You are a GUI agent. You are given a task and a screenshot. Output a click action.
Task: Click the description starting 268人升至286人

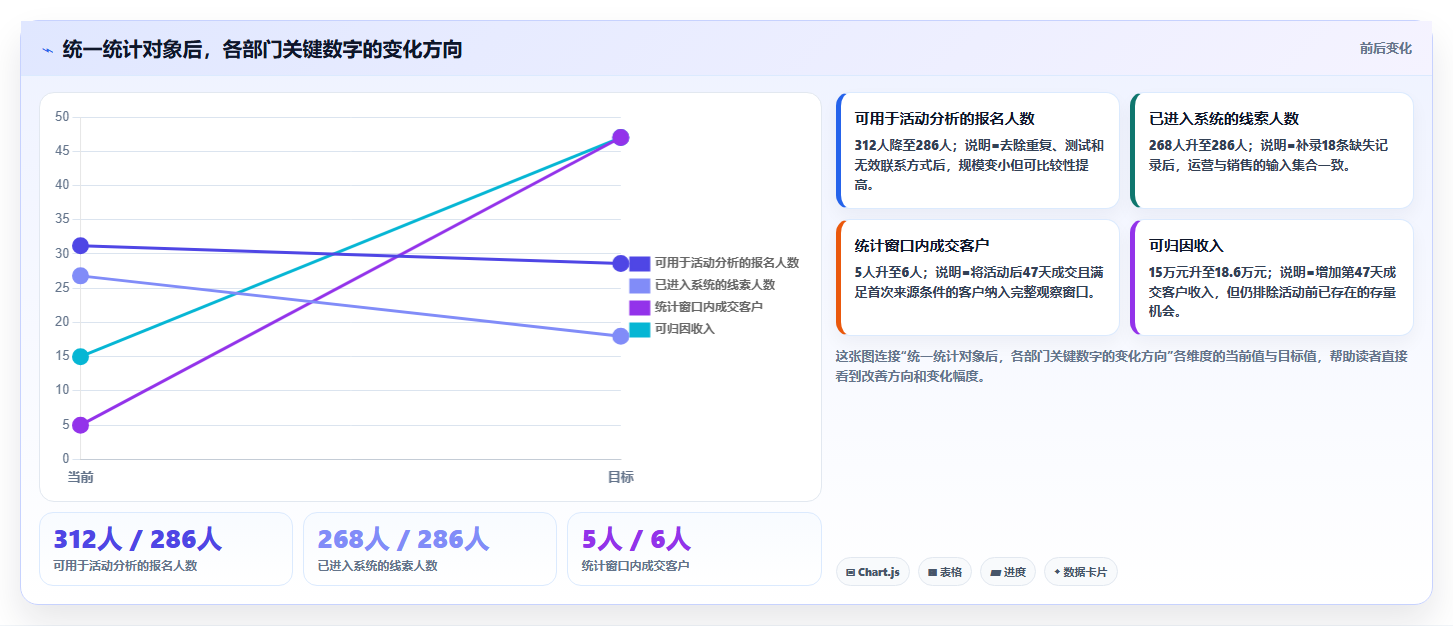1269,155
